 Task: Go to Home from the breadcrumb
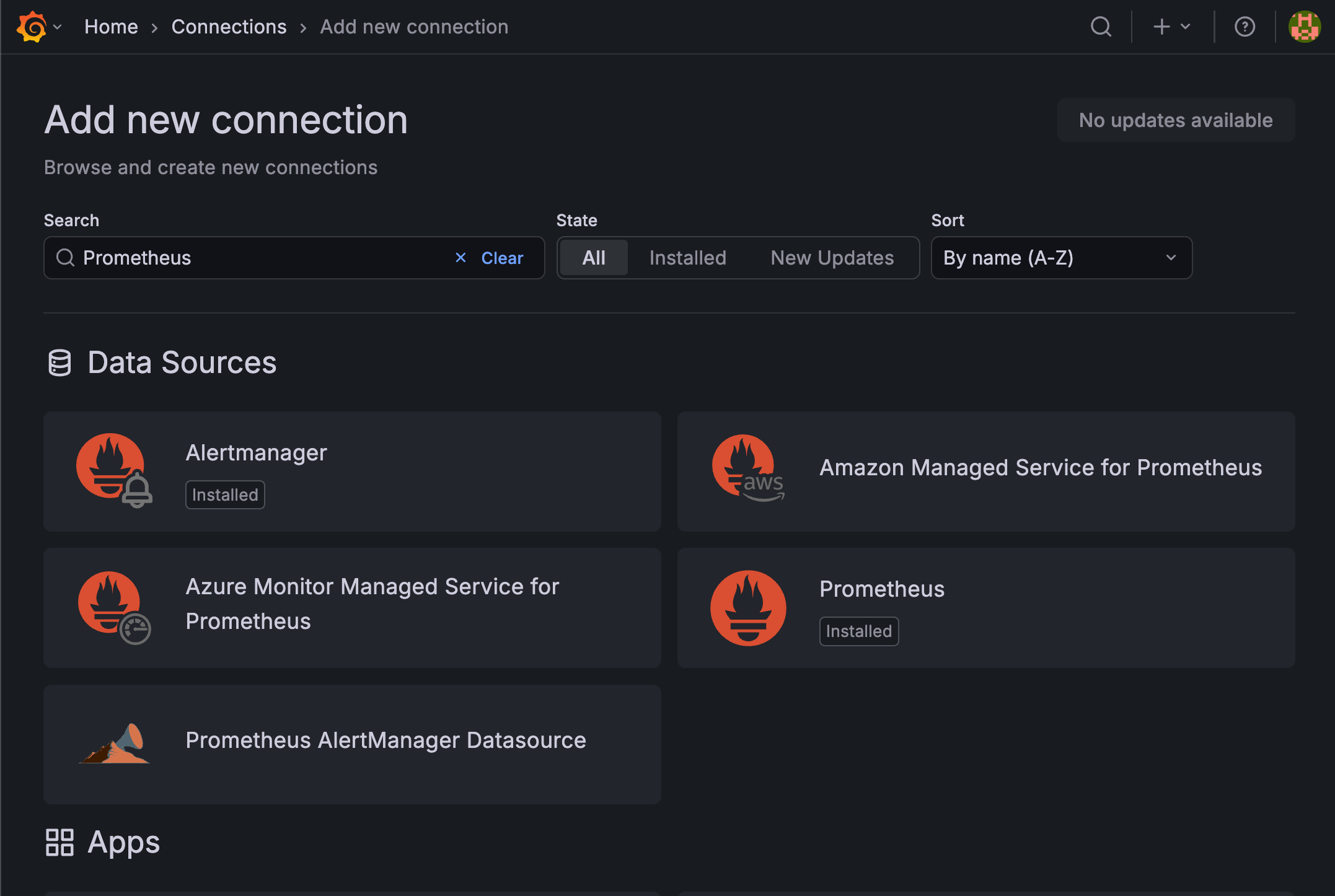click(111, 27)
